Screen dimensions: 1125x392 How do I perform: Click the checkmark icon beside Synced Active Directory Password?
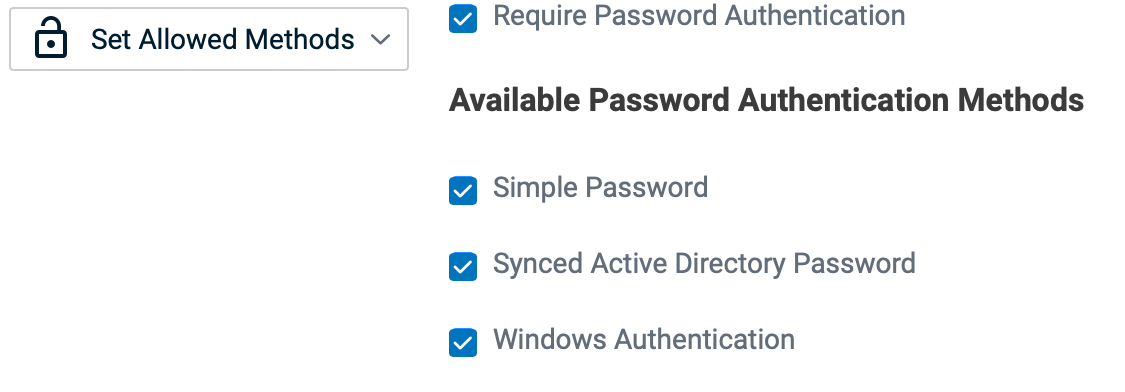click(463, 266)
